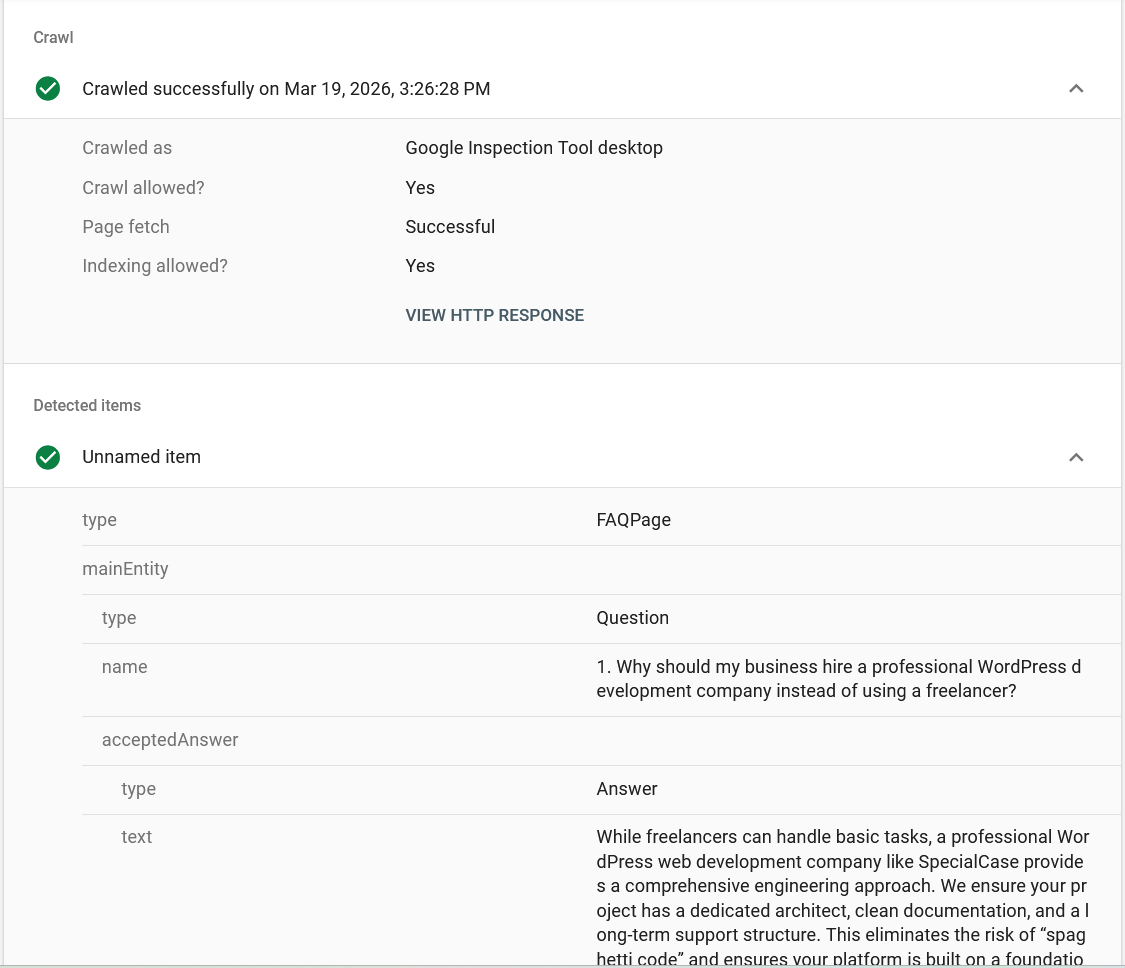Click the Detected items section label
Image resolution: width=1125 pixels, height=968 pixels.
point(87,405)
